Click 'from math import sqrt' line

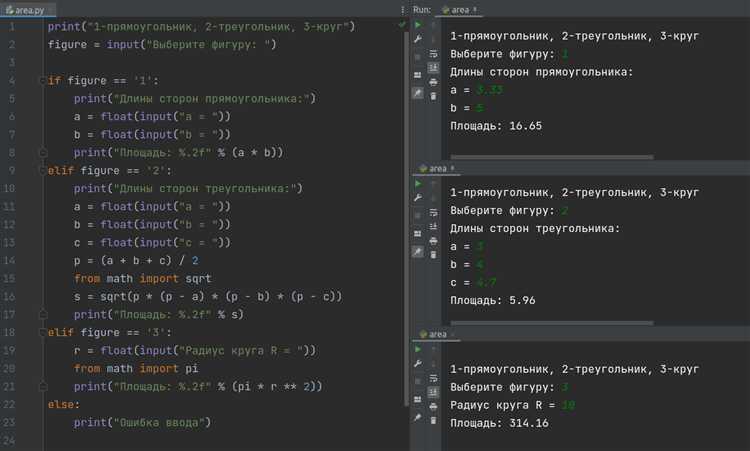coord(142,278)
